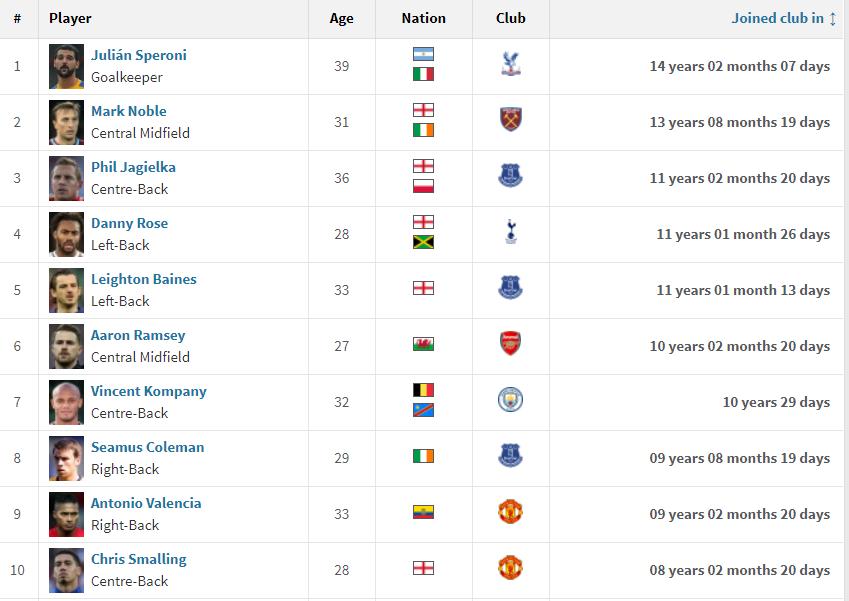Click the Arsenal crest beside Aaron Ramsey
This screenshot has height=601, width=849.
click(x=511, y=343)
